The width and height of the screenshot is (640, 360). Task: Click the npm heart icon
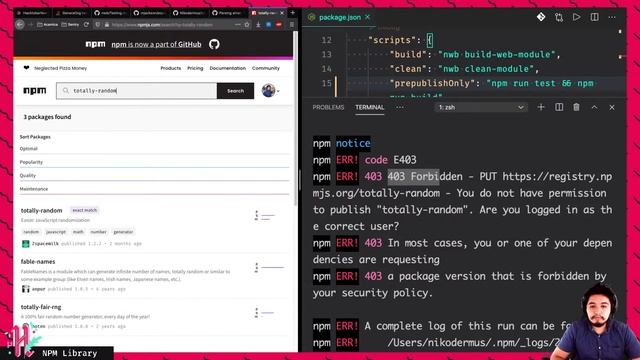(x=27, y=68)
